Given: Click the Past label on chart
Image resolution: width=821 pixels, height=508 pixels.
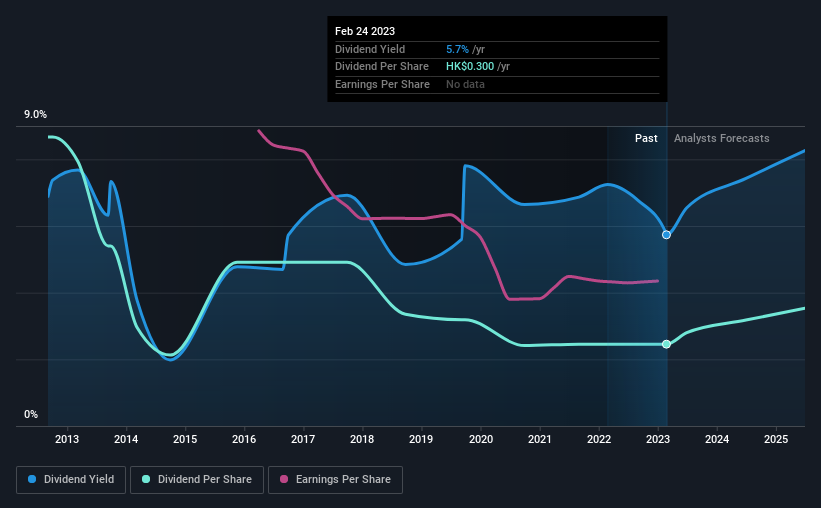Looking at the screenshot, I should tap(646, 138).
